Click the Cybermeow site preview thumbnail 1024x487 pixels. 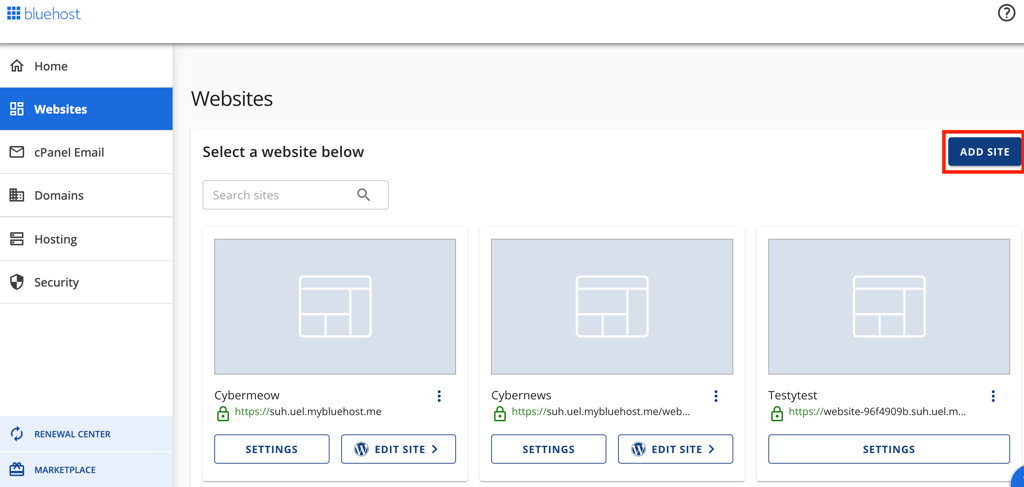(335, 307)
